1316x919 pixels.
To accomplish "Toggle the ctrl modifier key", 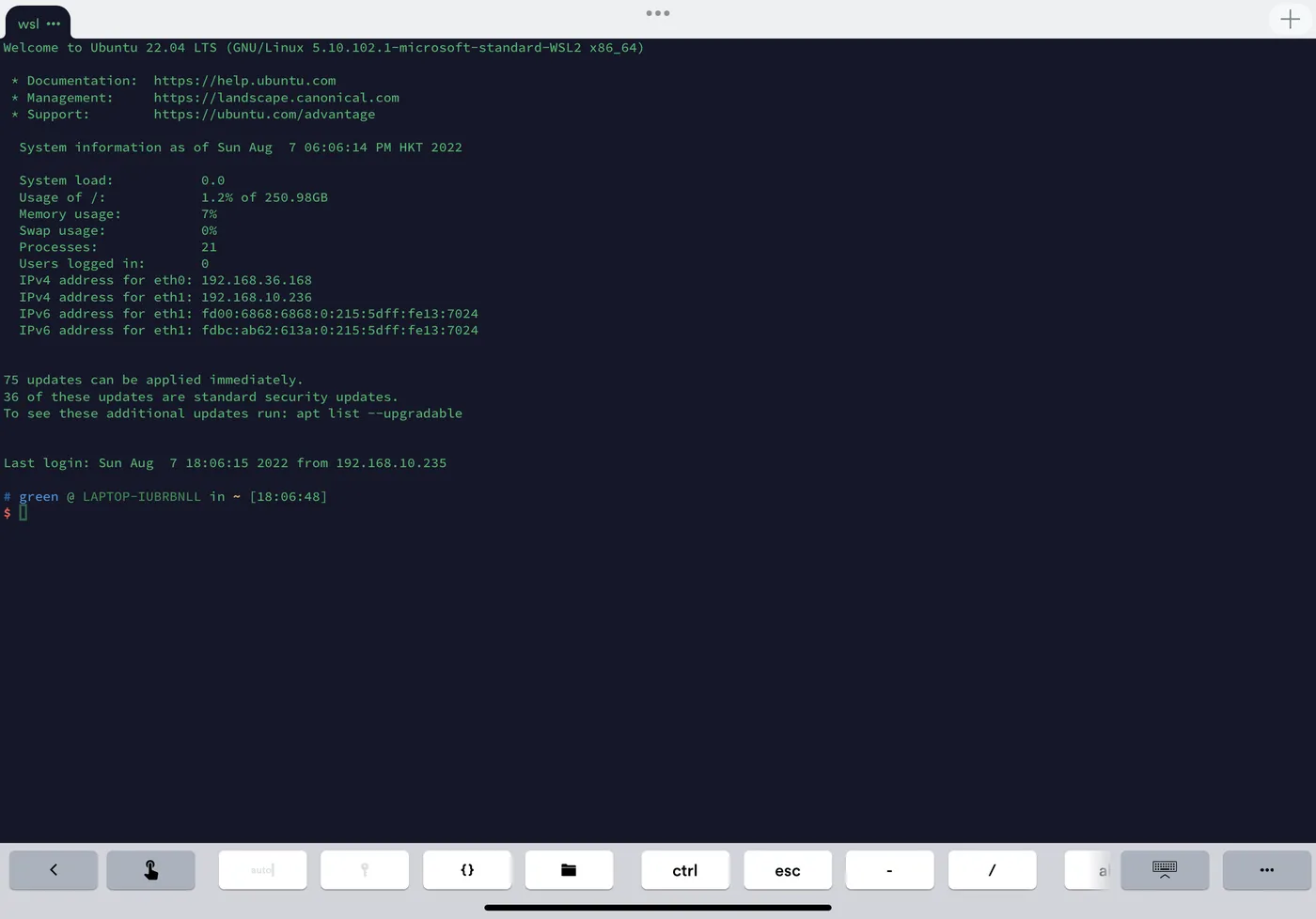I will click(685, 870).
